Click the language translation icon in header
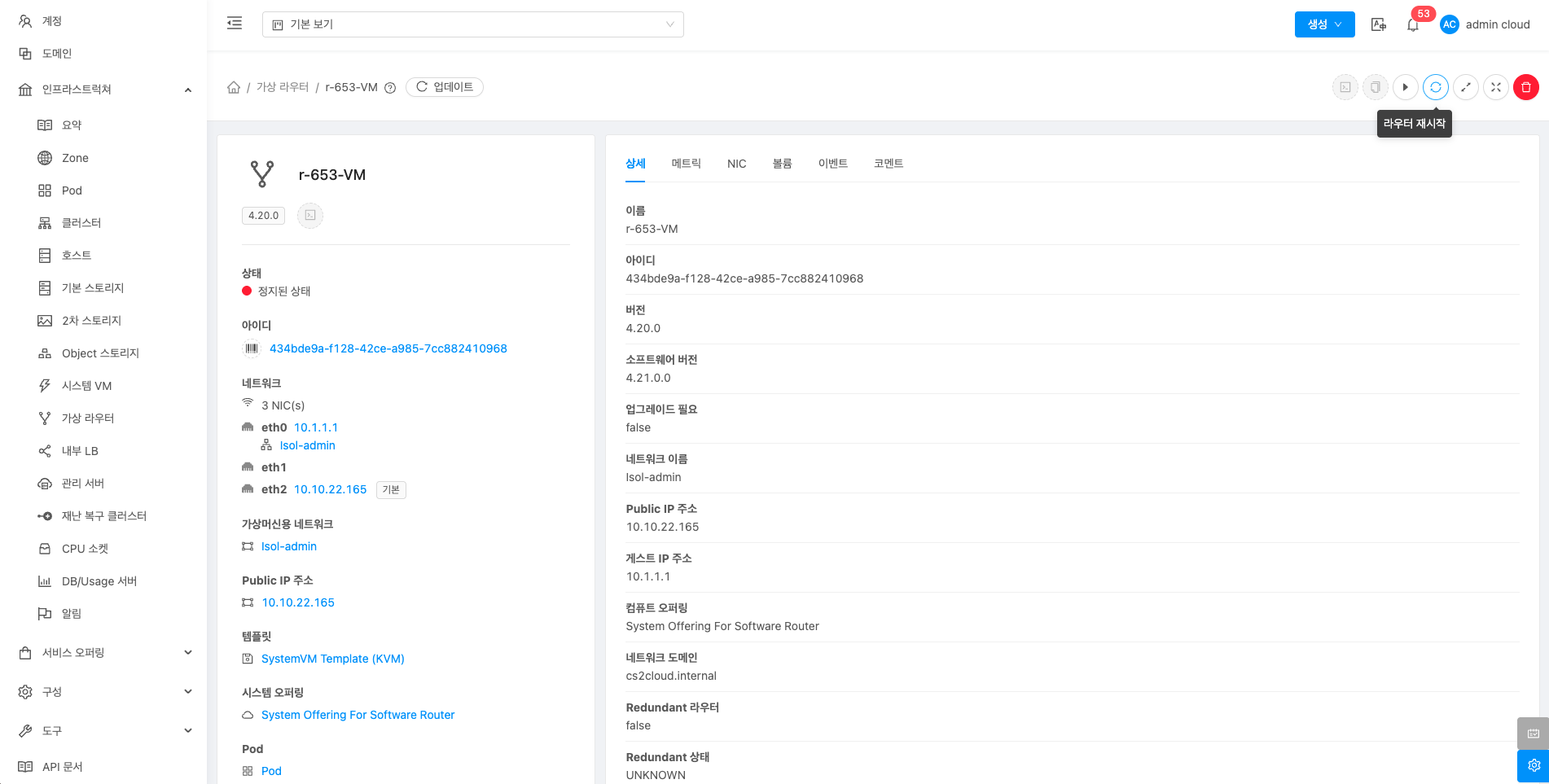The image size is (1549, 784). [1378, 24]
